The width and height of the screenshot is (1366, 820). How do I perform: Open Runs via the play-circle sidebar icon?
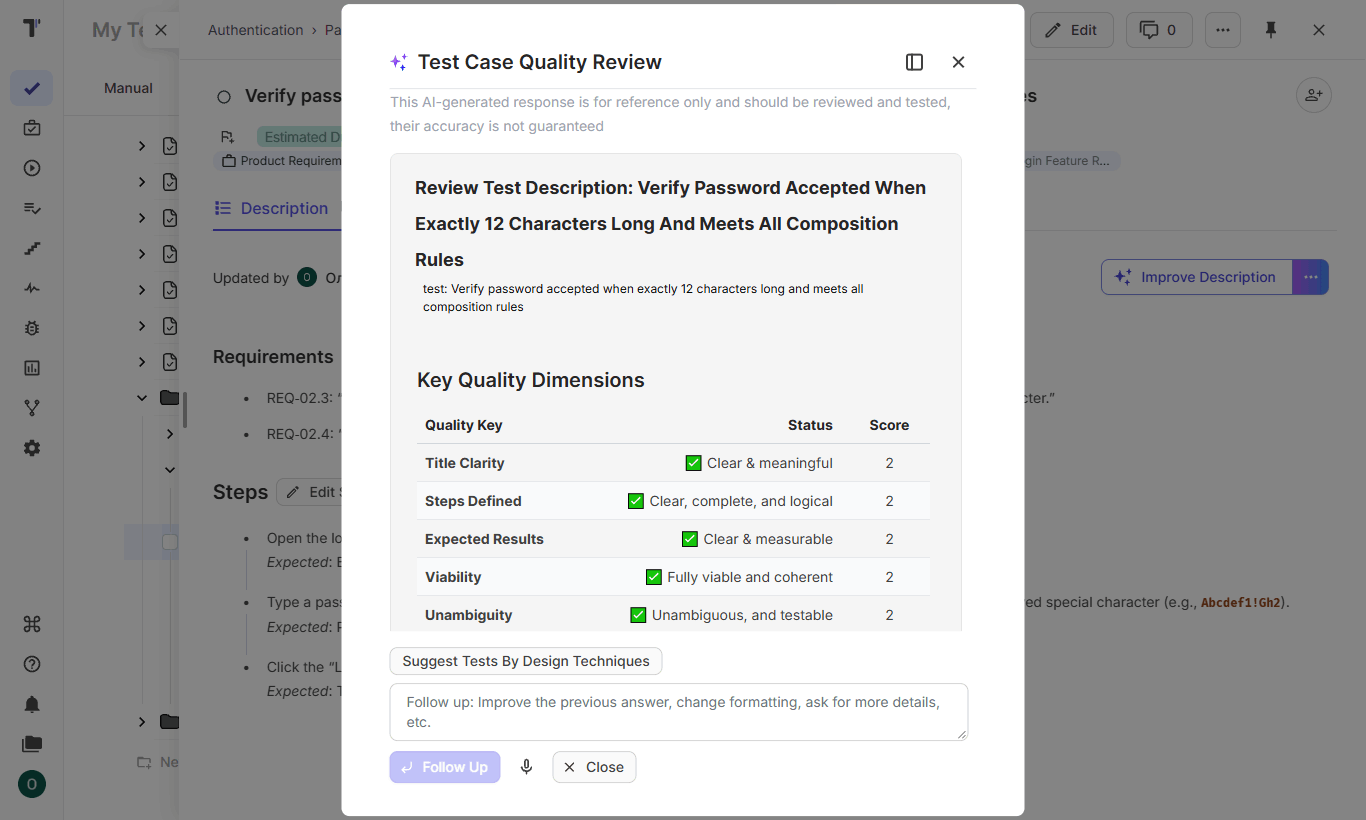[x=32, y=168]
